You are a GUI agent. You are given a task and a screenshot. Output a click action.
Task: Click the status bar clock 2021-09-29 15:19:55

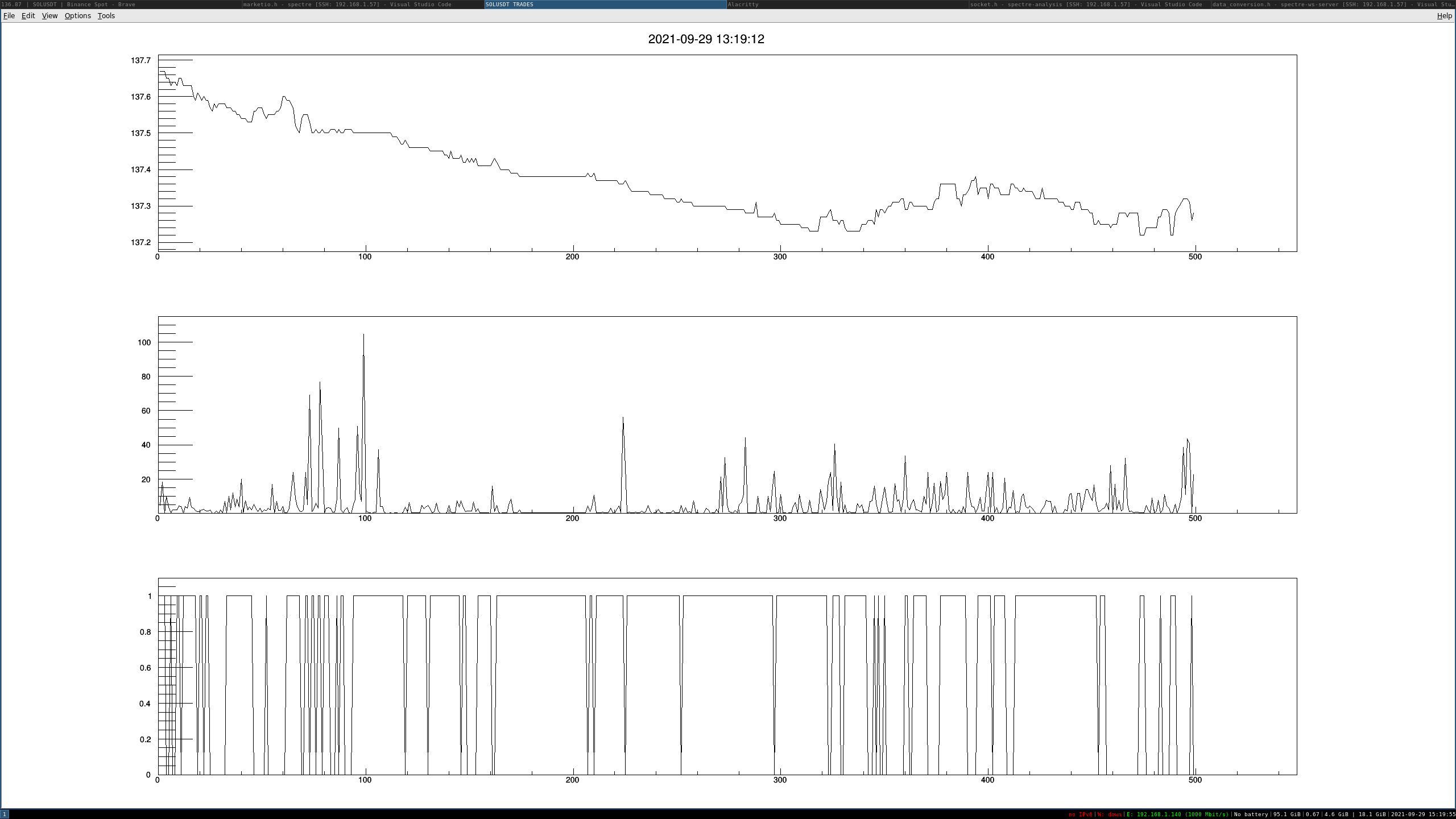coord(1423,814)
